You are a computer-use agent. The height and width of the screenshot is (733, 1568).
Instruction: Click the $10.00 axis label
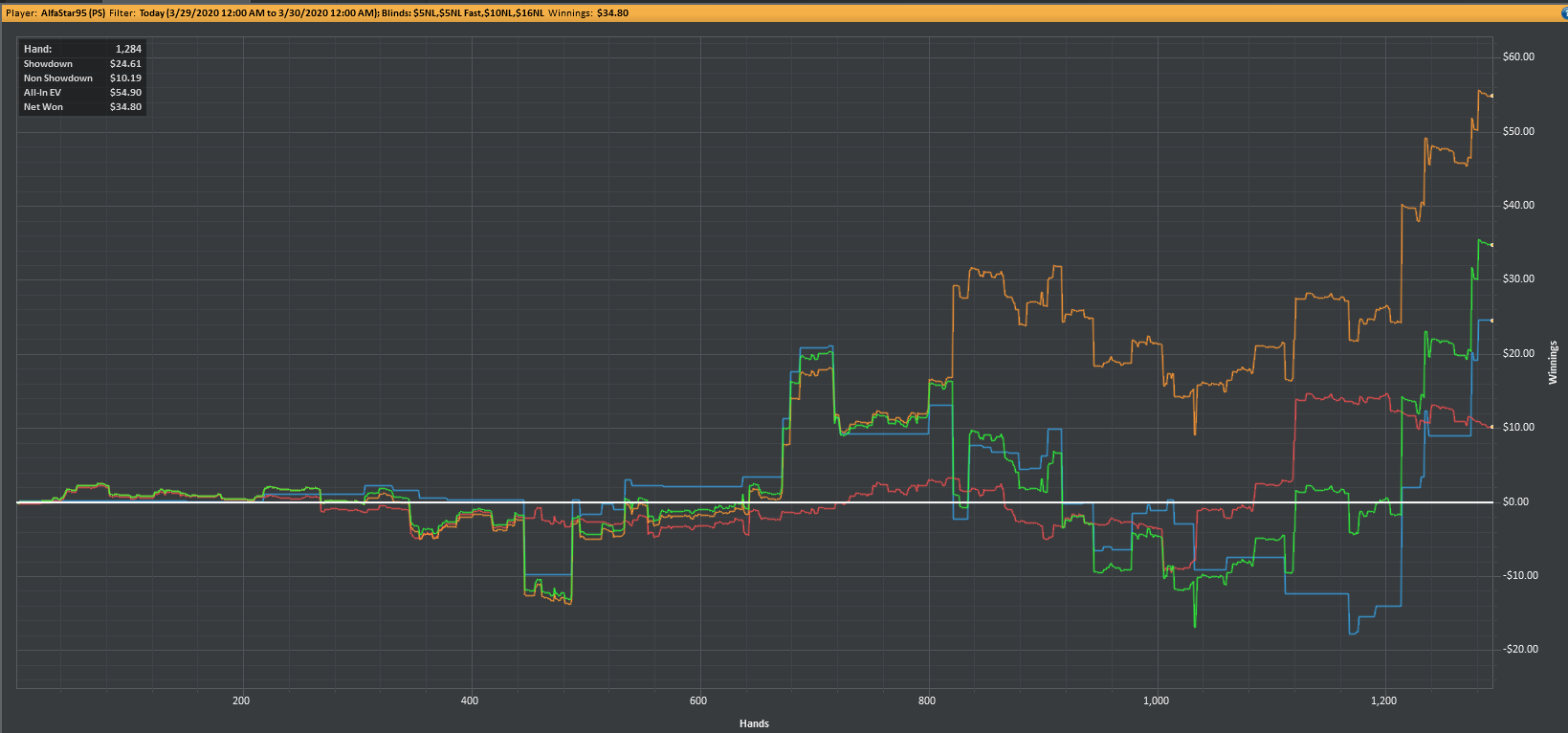(x=1518, y=428)
